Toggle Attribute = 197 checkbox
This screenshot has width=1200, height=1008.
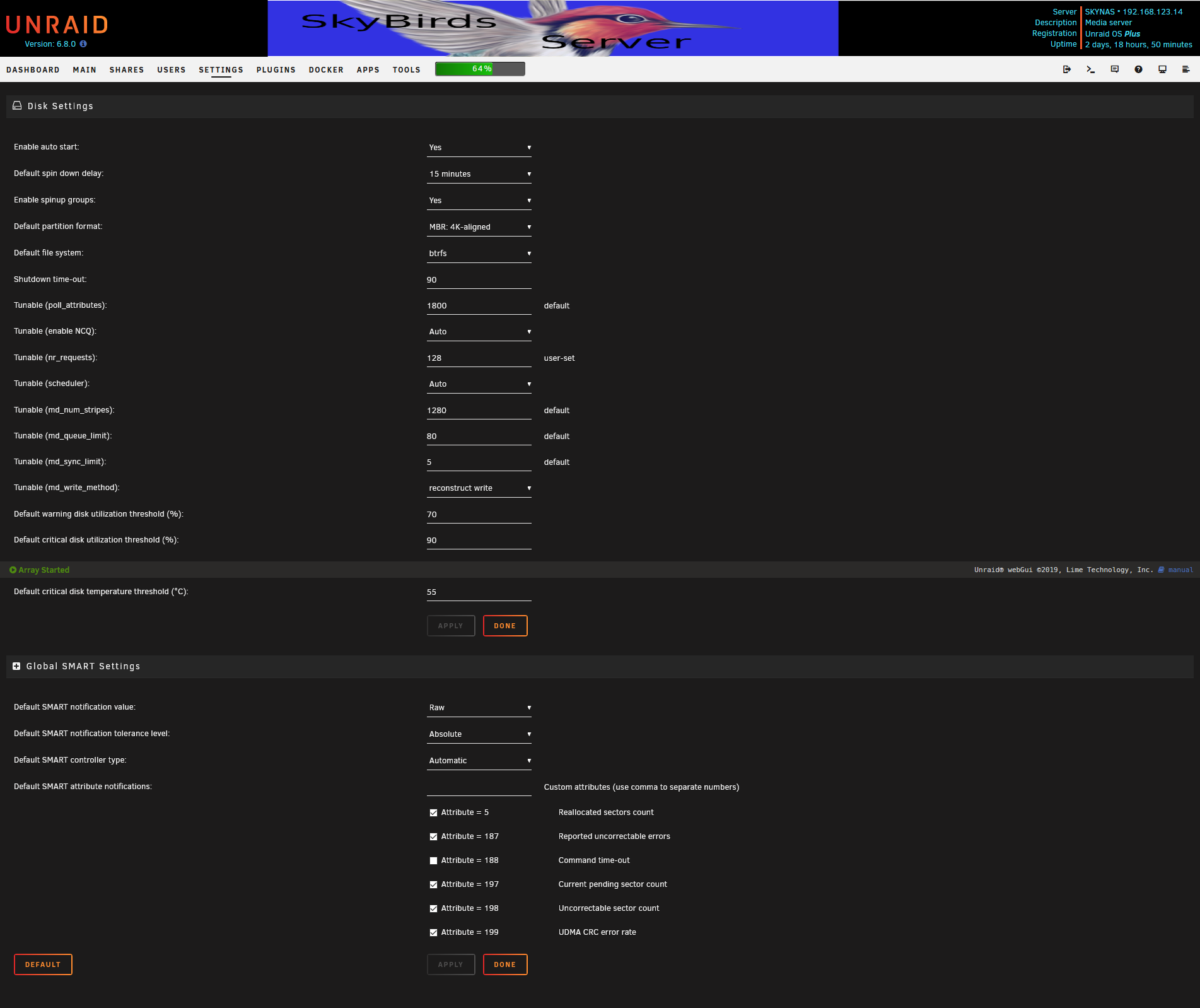[x=433, y=885]
